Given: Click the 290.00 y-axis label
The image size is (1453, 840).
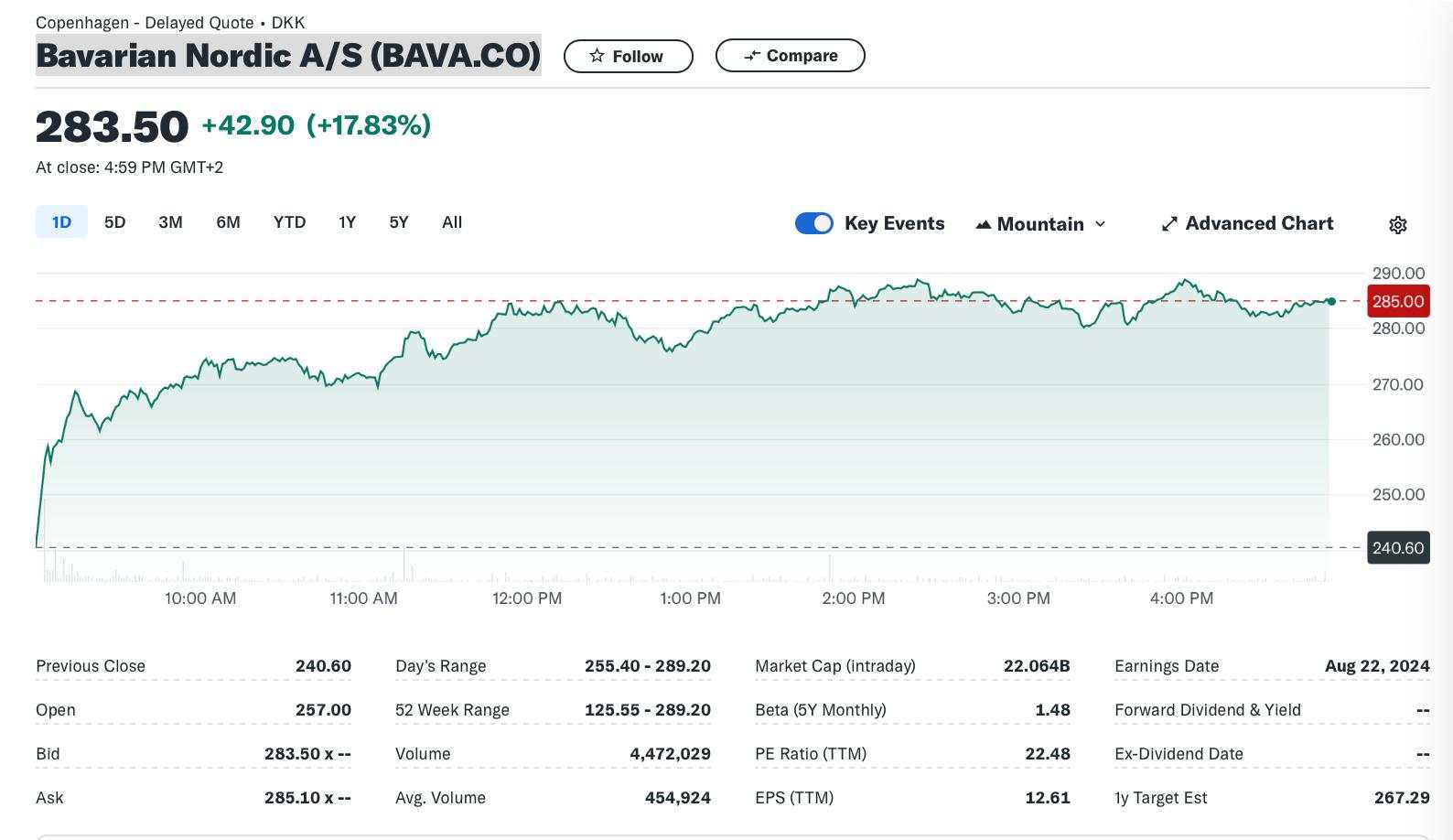Looking at the screenshot, I should [1398, 274].
